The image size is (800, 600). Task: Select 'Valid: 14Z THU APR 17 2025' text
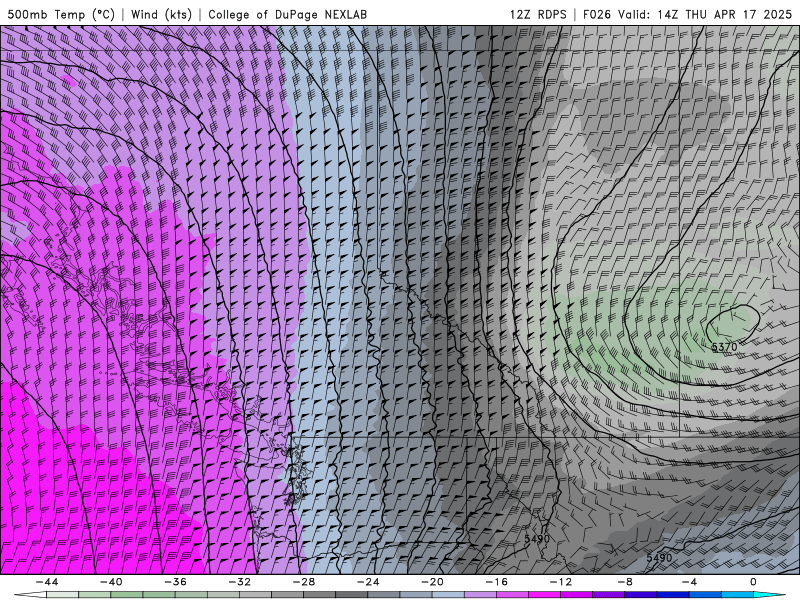[x=705, y=14]
